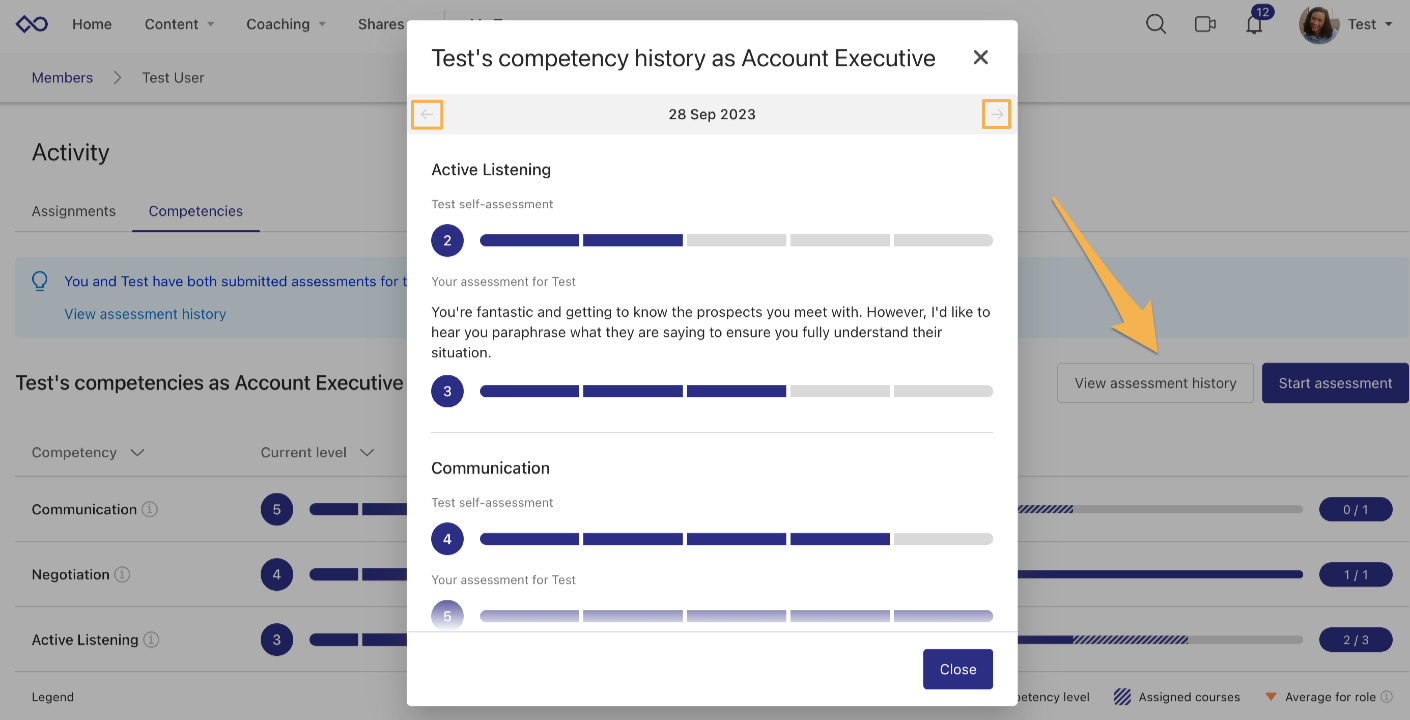Go to next assessment date with right arrow
1410x720 pixels.
(x=996, y=114)
